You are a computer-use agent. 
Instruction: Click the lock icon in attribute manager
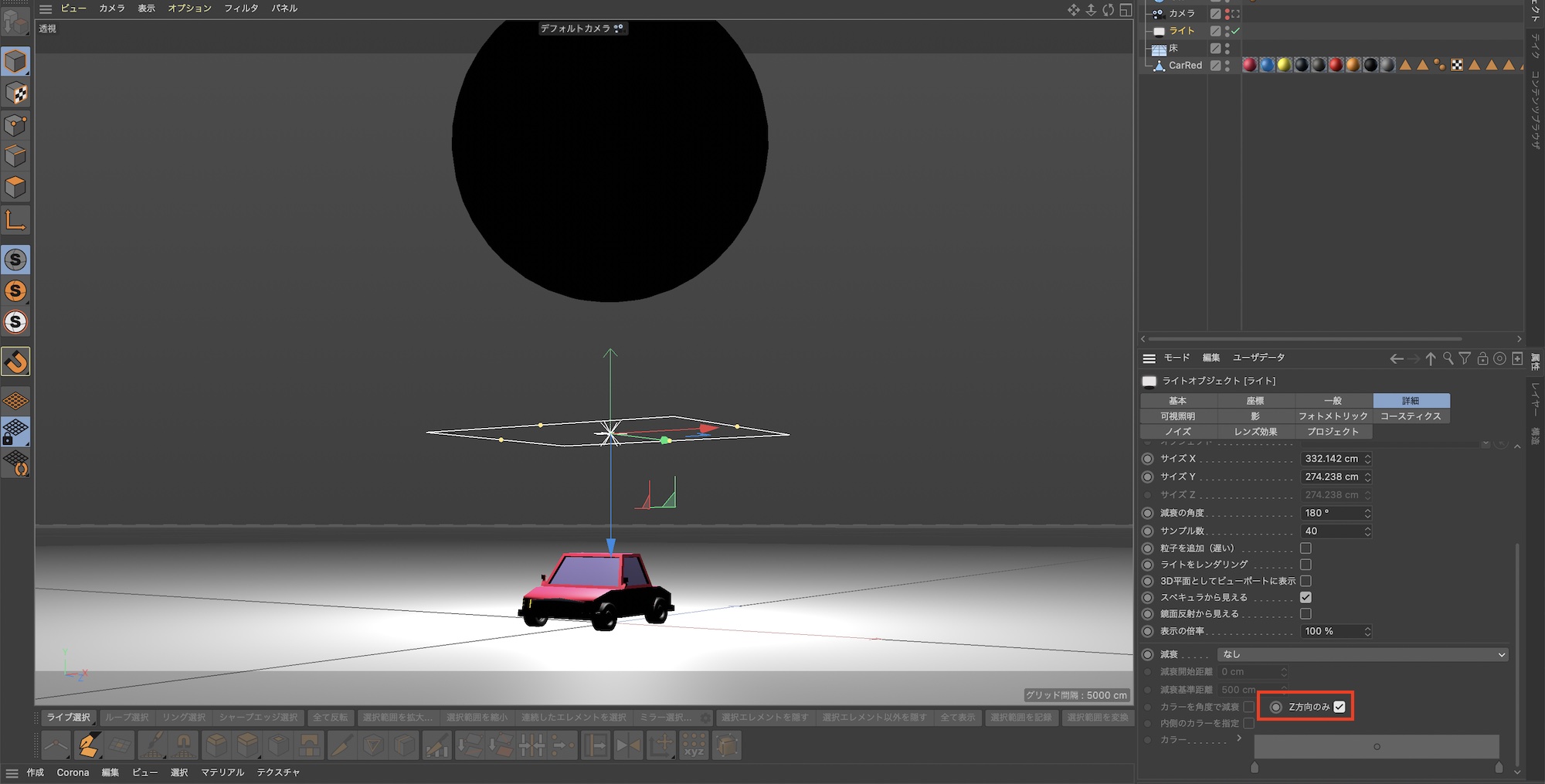(1482, 358)
